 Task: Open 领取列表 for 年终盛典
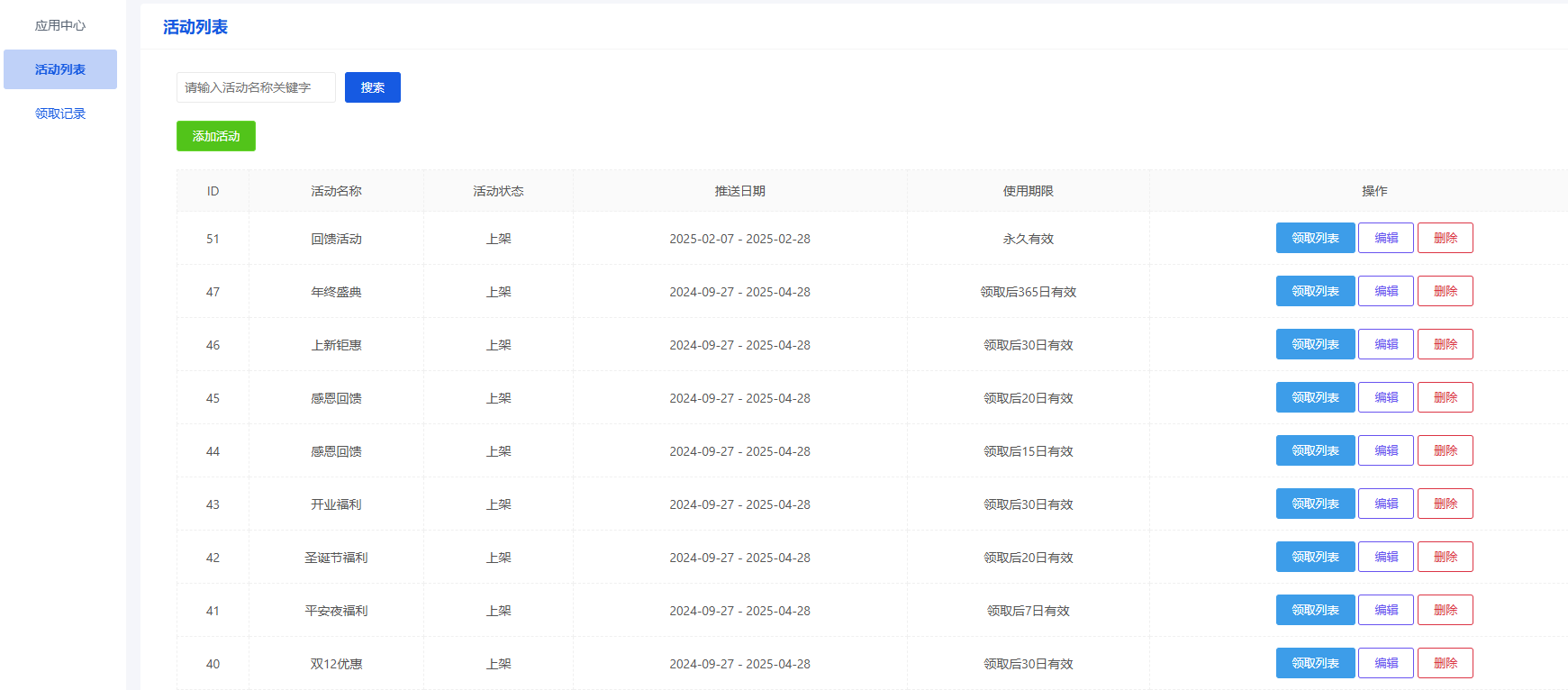coord(1314,291)
